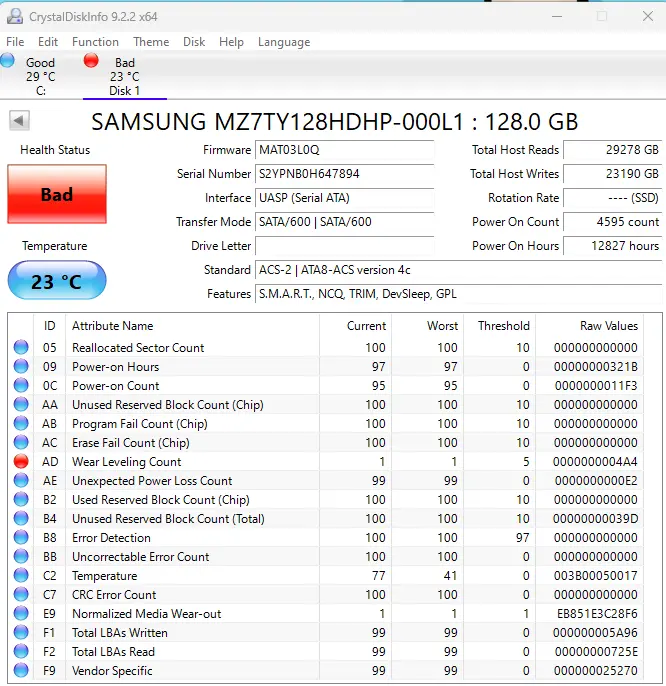Screen dimensions: 666x686
Task: Click status orb for Vendor Specific row
Action: point(21,670)
